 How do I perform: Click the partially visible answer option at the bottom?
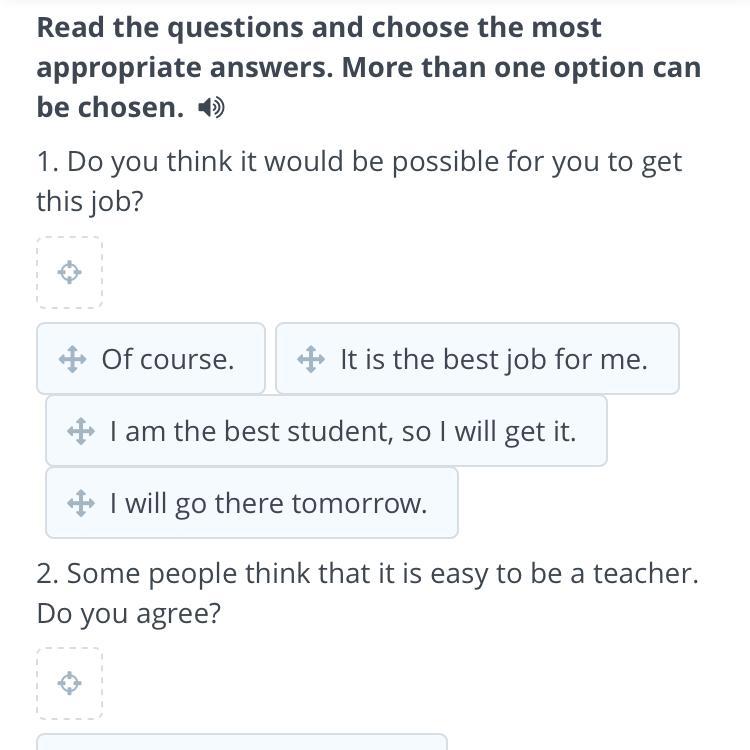242,741
